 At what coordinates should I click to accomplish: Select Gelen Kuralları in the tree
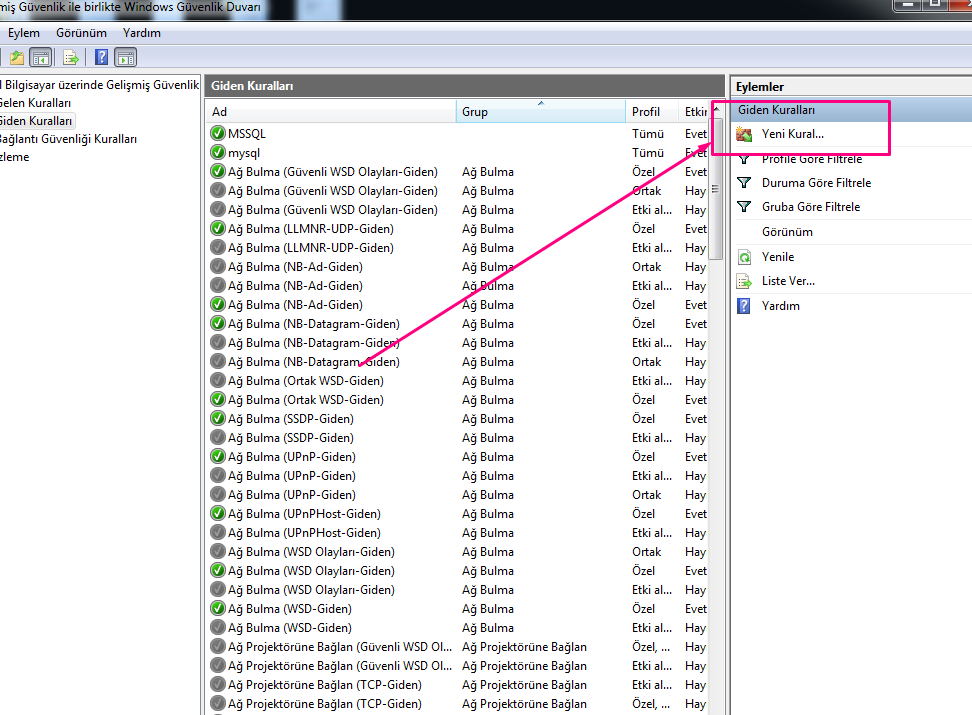tap(35, 103)
